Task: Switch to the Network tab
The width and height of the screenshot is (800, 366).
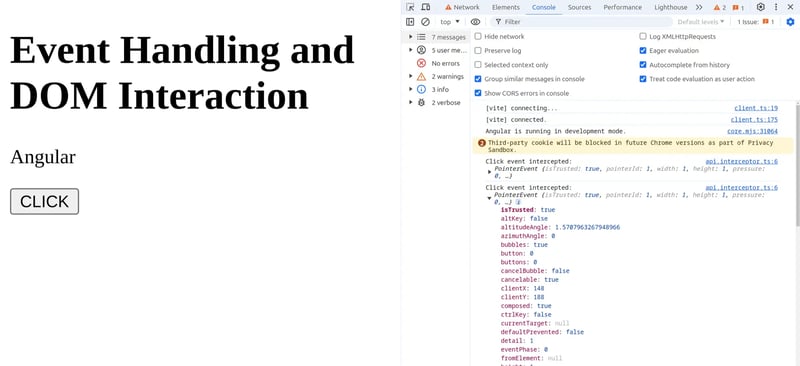Action: click(462, 7)
